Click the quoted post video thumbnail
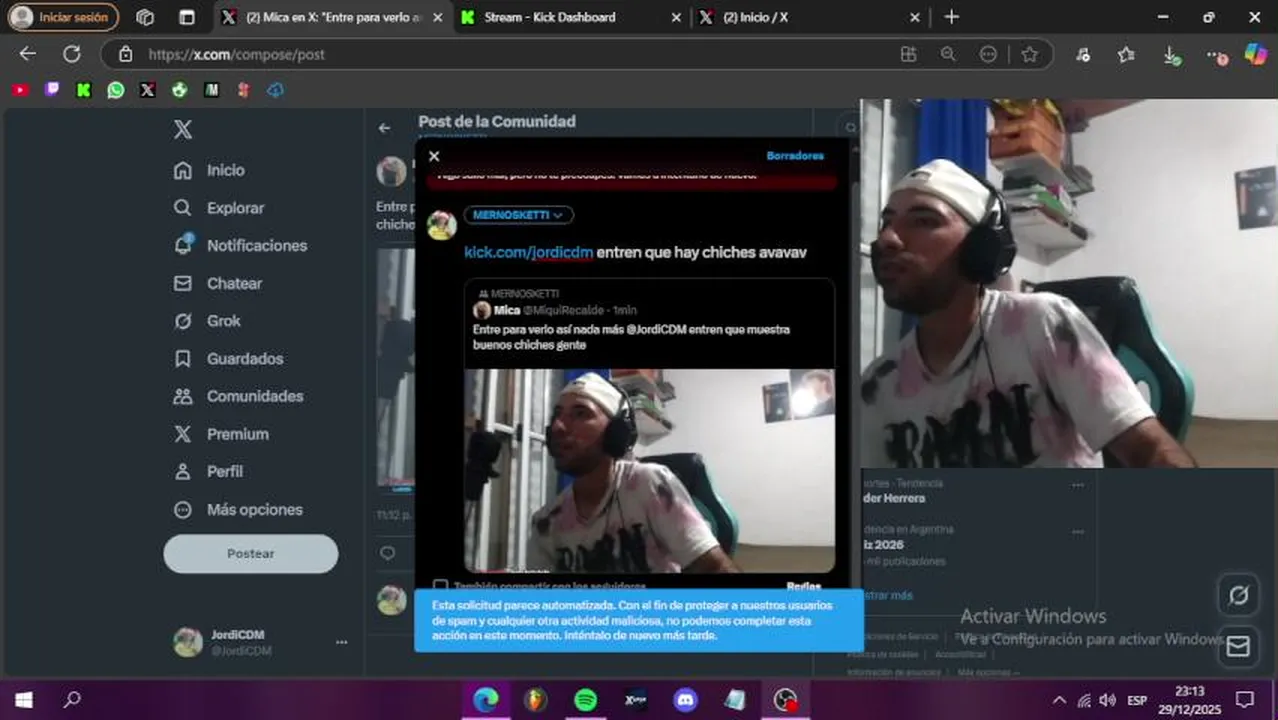Viewport: 1278px width, 720px height. tap(650, 471)
